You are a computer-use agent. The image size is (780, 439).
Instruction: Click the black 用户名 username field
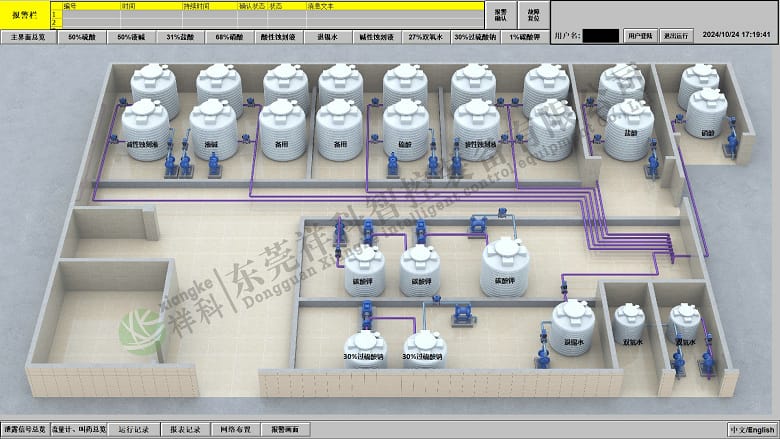[x=600, y=35]
